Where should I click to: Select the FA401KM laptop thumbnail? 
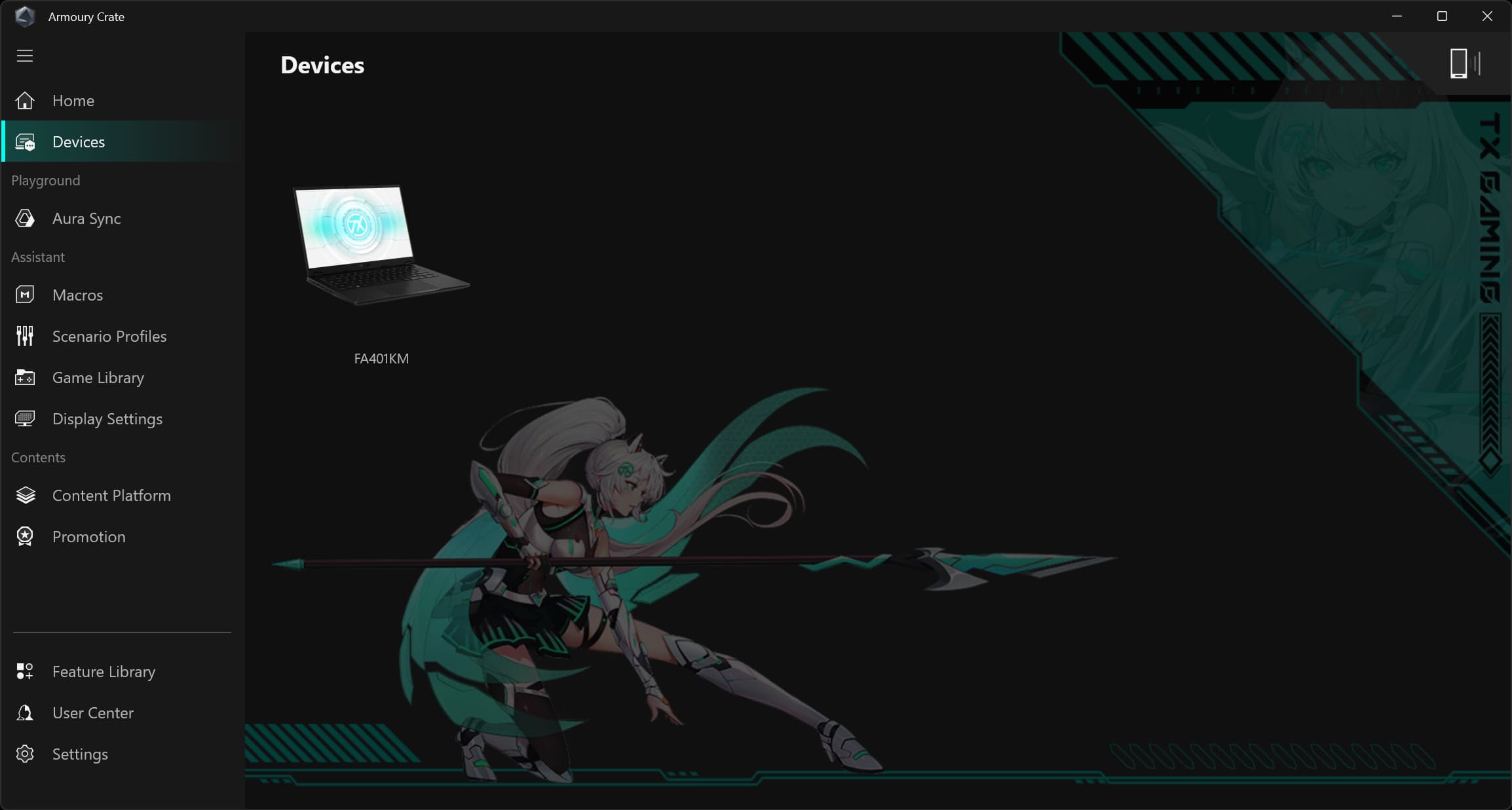pos(381,246)
